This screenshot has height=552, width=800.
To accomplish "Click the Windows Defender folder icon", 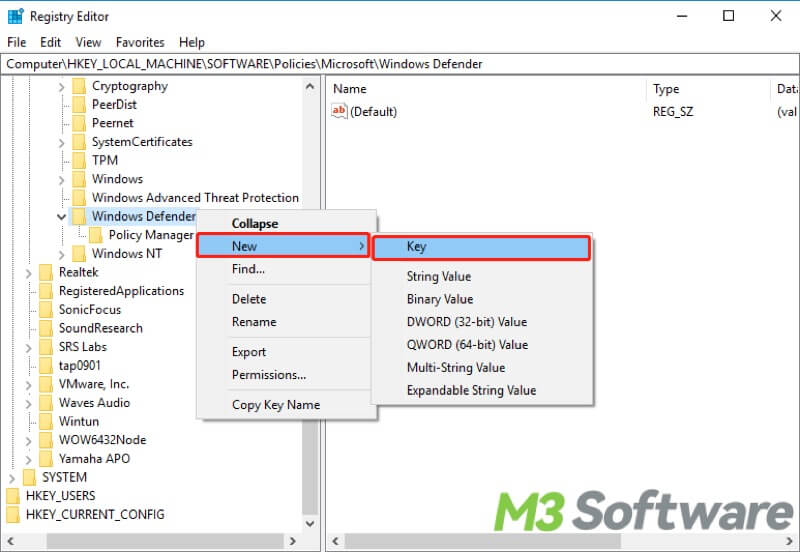I will [x=79, y=216].
